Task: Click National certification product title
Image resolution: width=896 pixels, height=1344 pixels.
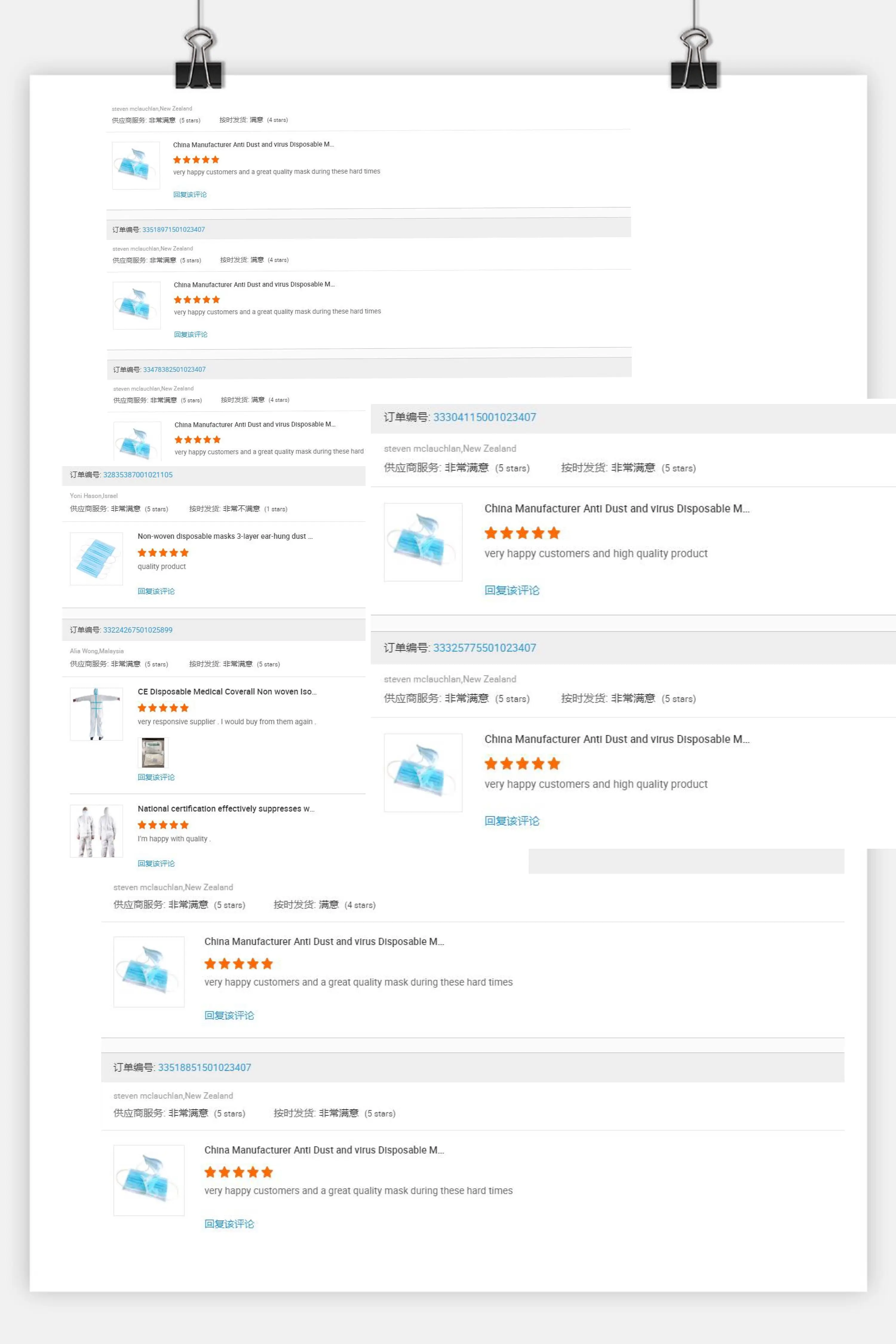Action: (226, 809)
